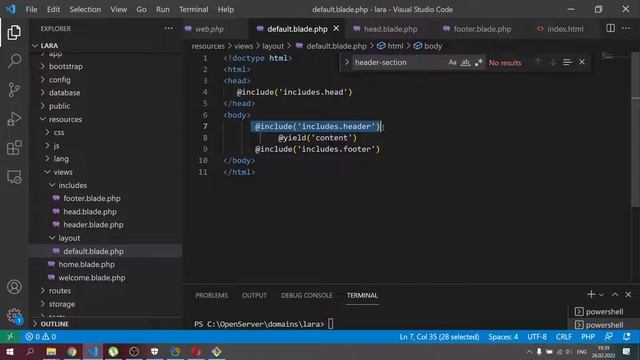This screenshot has width=640, height=360.
Task: Toggle Match Case in find widget
Action: 452,62
